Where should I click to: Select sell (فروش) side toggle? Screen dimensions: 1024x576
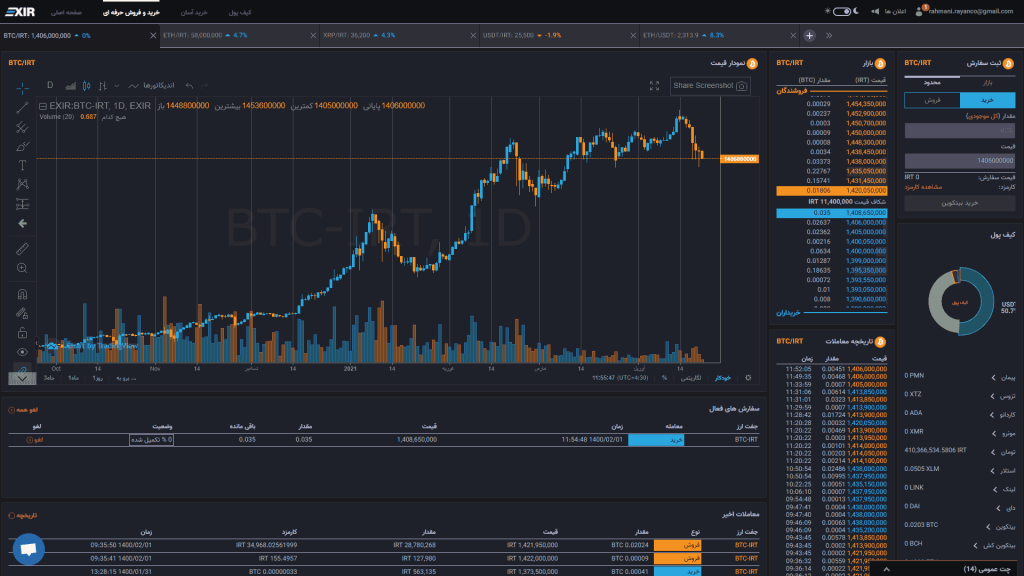pyautogui.click(x=932, y=100)
